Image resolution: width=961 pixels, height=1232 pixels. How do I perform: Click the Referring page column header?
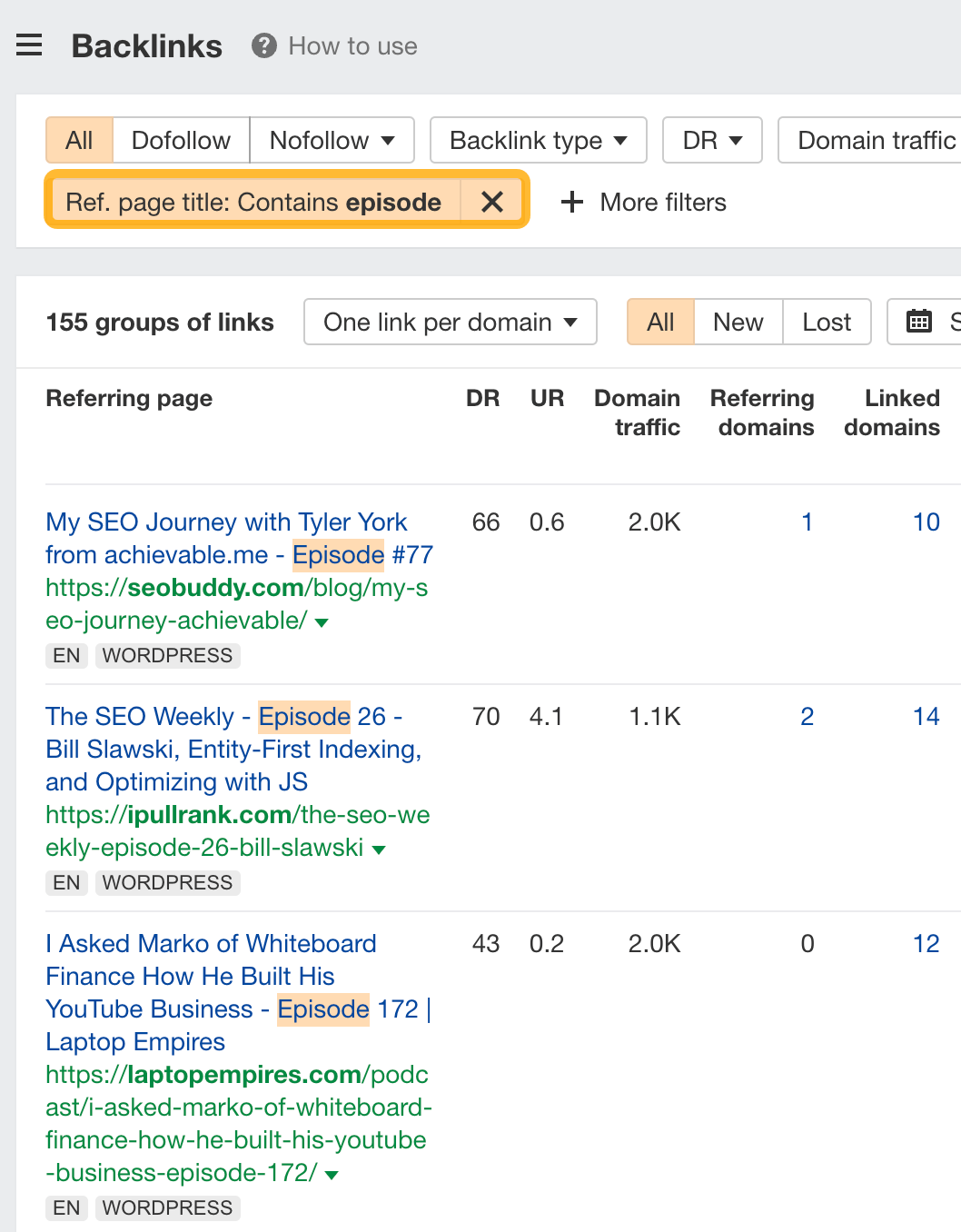(129, 398)
